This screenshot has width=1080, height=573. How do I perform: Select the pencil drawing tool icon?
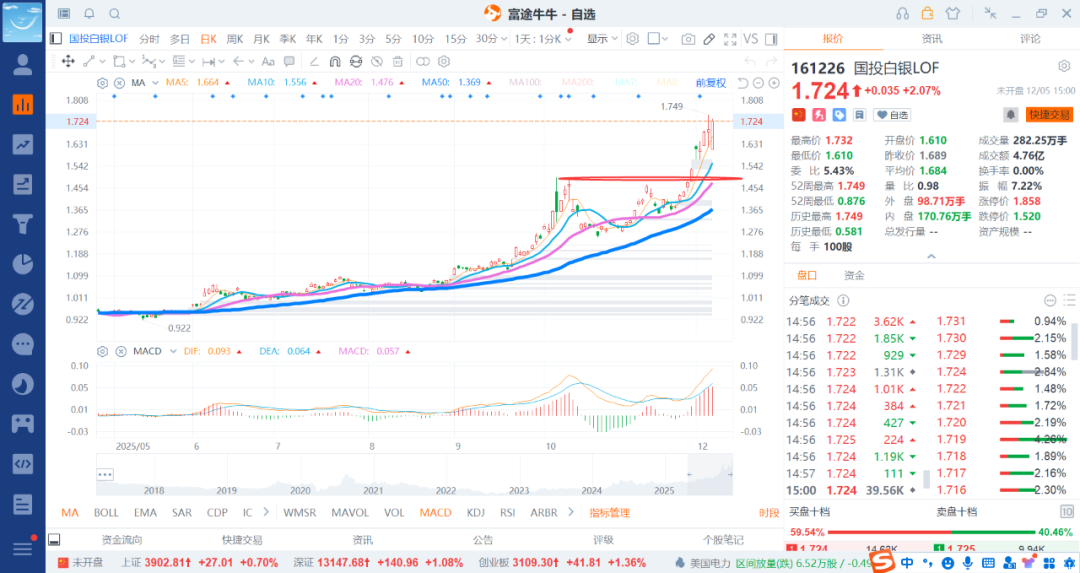(709, 39)
